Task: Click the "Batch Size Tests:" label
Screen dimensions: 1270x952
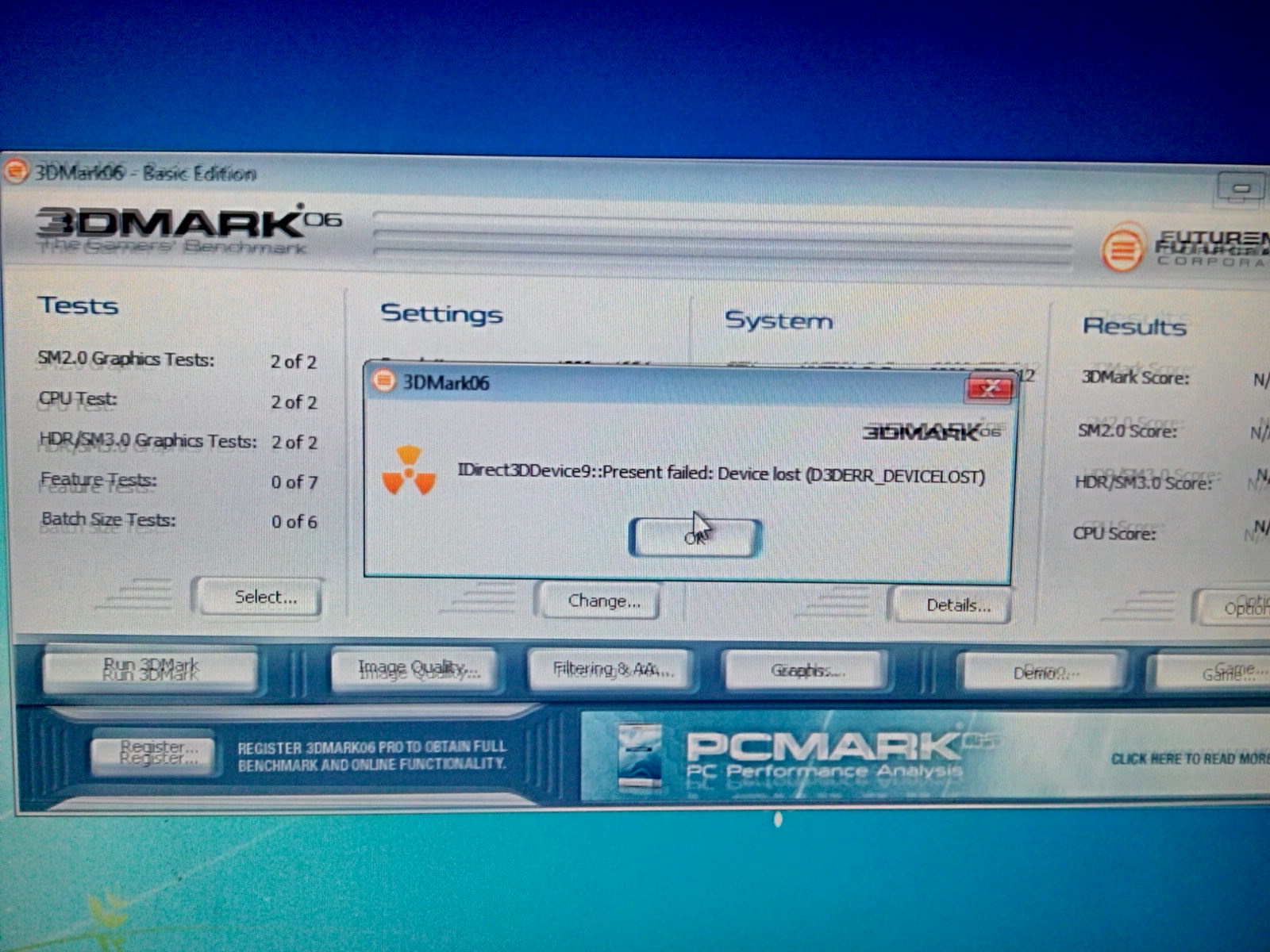Action: [x=109, y=520]
